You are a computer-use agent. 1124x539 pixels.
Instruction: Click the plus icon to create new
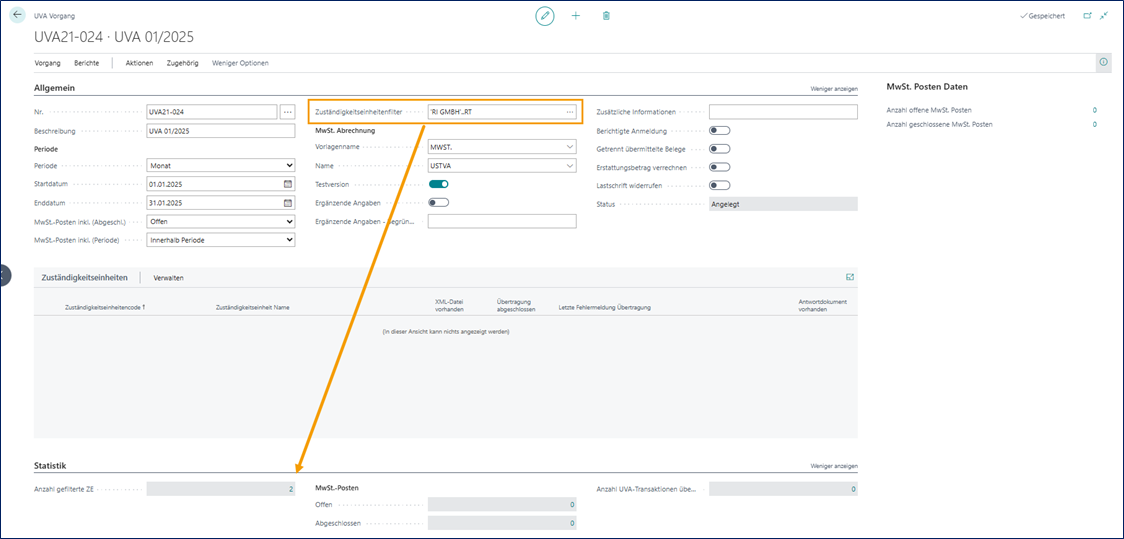(575, 16)
